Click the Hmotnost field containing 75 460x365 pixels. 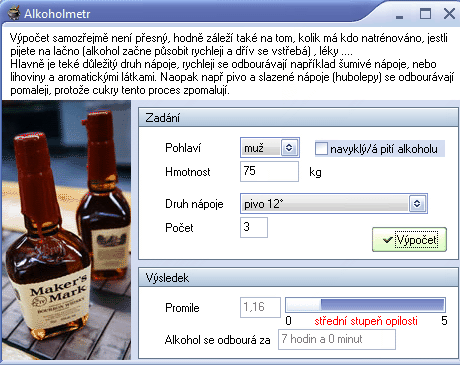click(269, 171)
